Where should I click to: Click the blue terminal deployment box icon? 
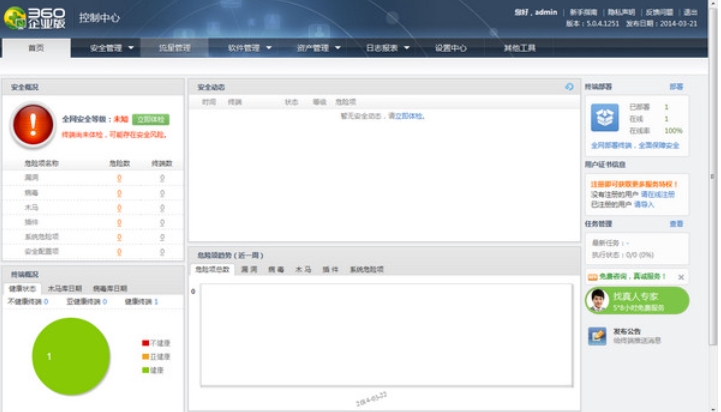(x=604, y=118)
